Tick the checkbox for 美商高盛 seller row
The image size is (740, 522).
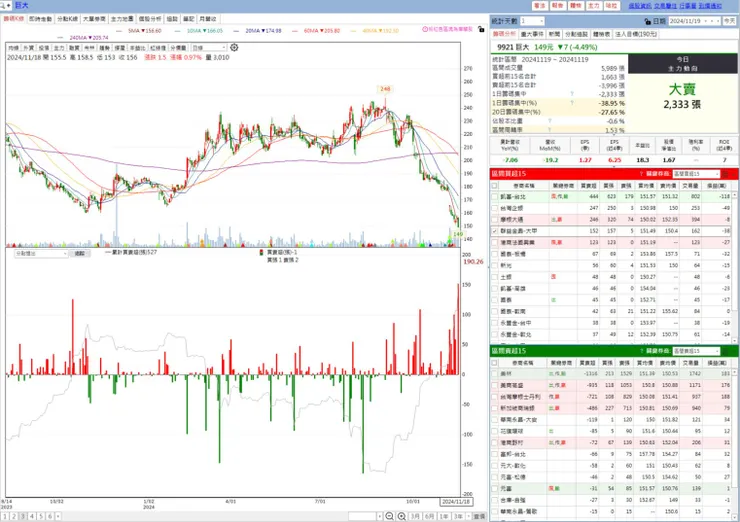coord(494,385)
